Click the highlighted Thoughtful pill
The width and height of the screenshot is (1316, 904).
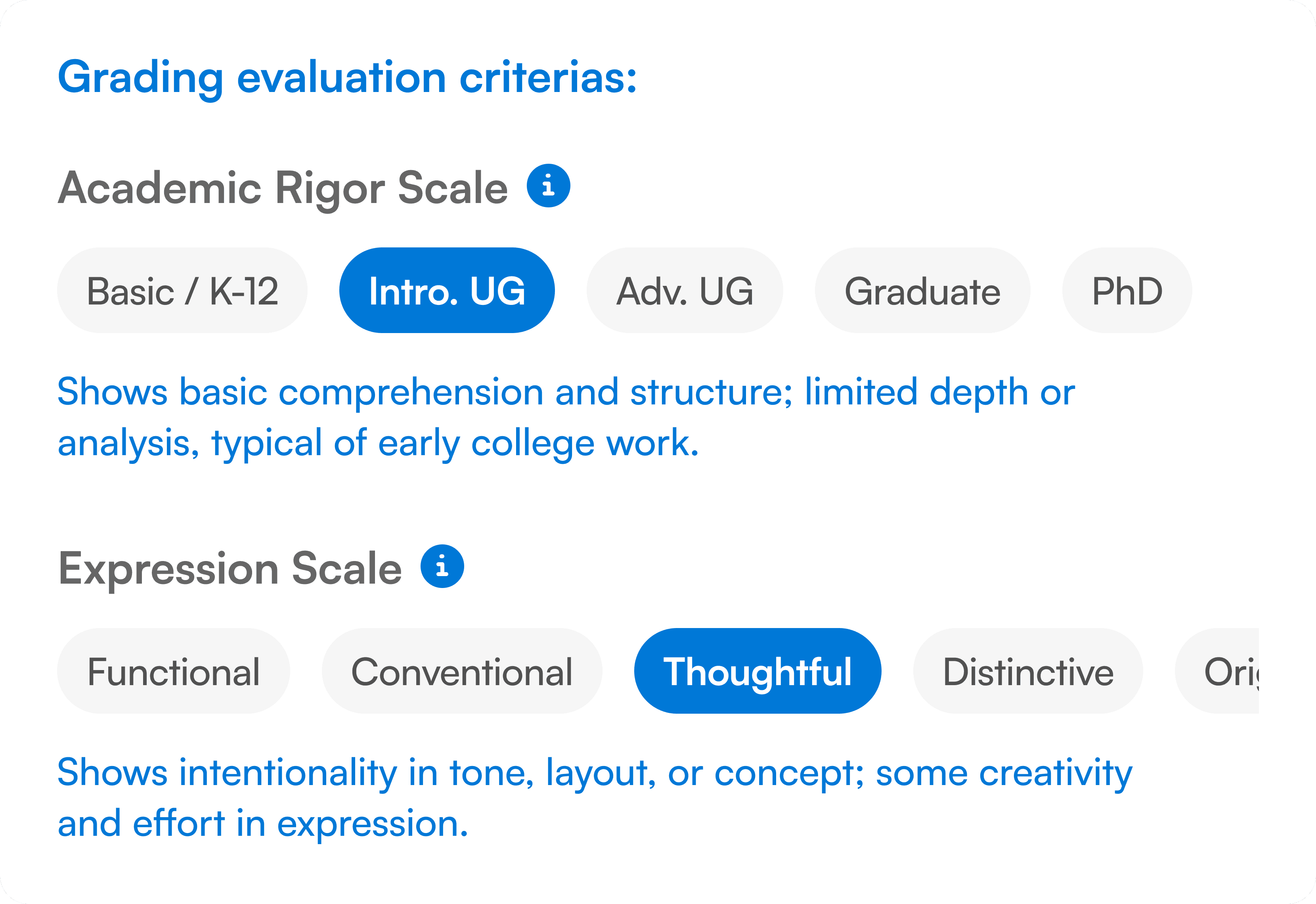[x=757, y=671]
